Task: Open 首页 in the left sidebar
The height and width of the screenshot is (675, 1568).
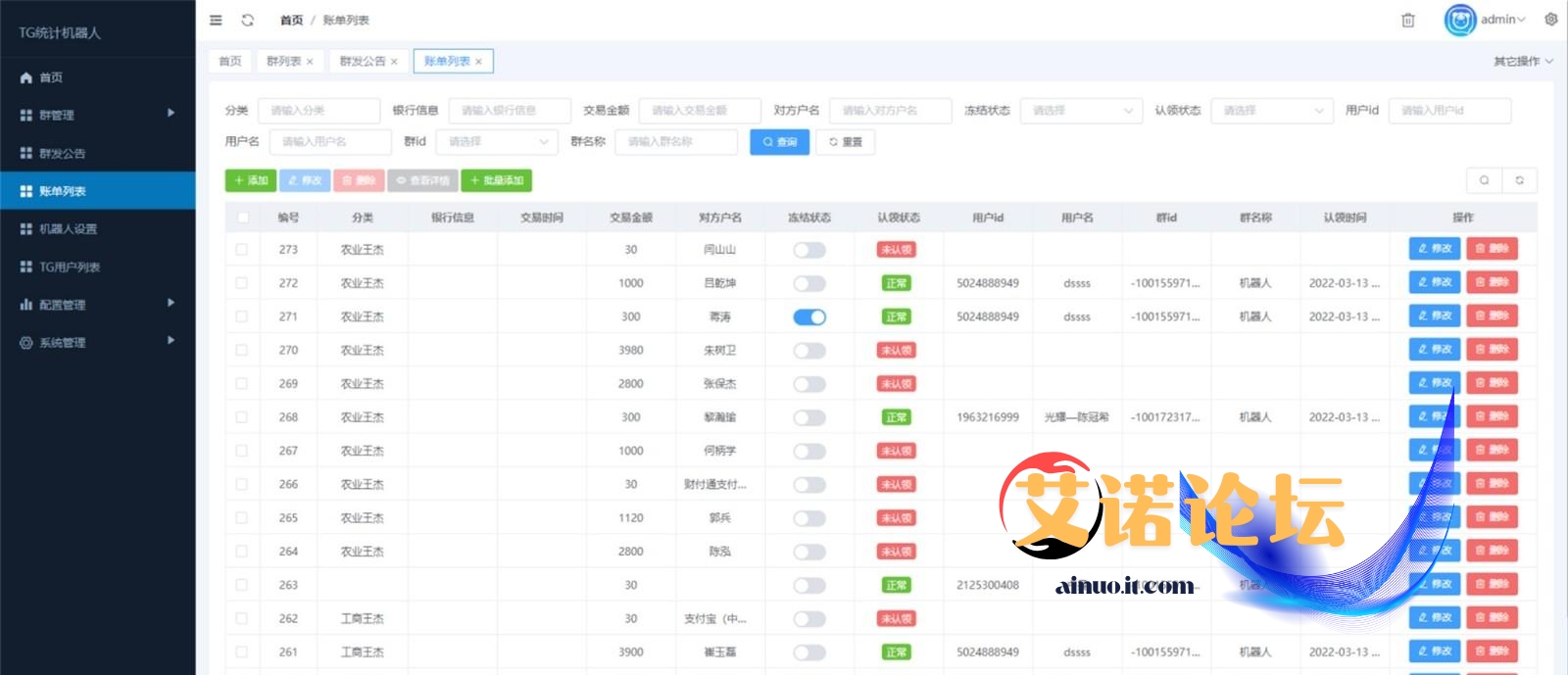Action: pos(51,77)
